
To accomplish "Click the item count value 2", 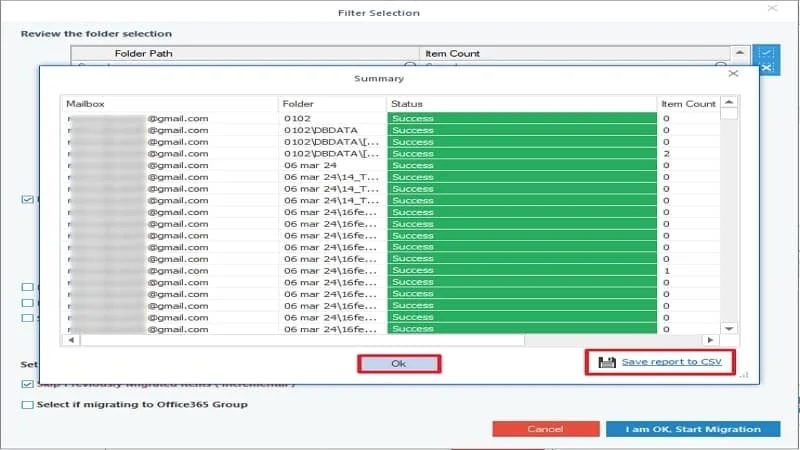I will (666, 154).
